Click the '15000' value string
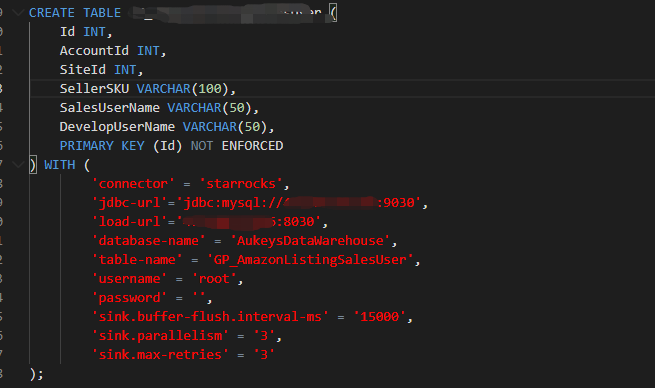This screenshot has width=655, height=388. (380, 317)
